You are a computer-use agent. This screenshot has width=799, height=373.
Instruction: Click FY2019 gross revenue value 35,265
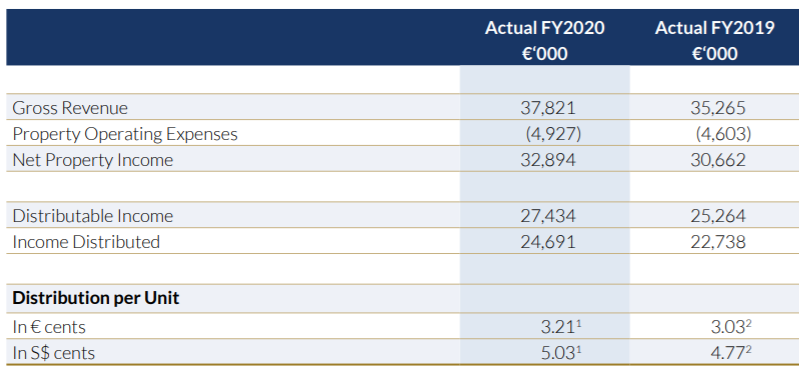(x=718, y=108)
